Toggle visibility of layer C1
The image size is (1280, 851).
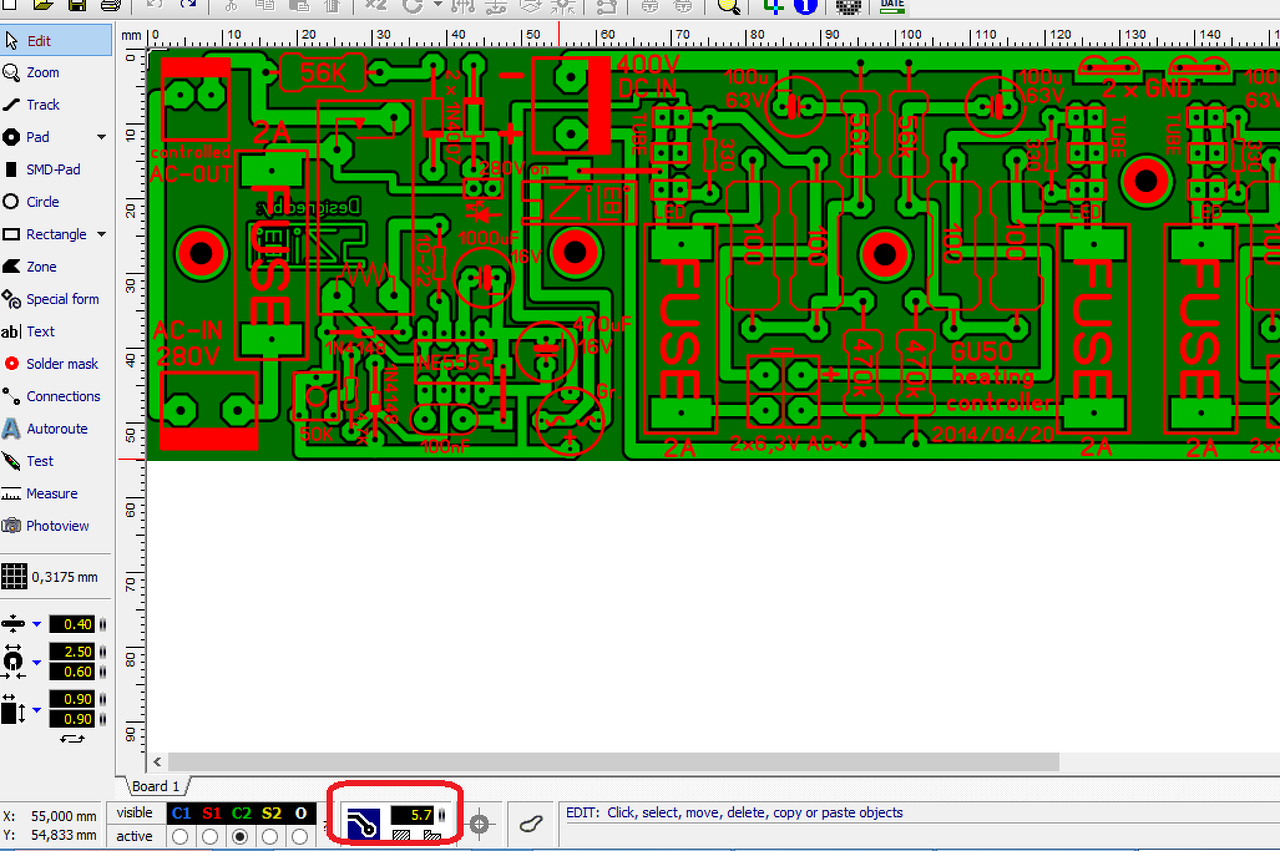(180, 813)
